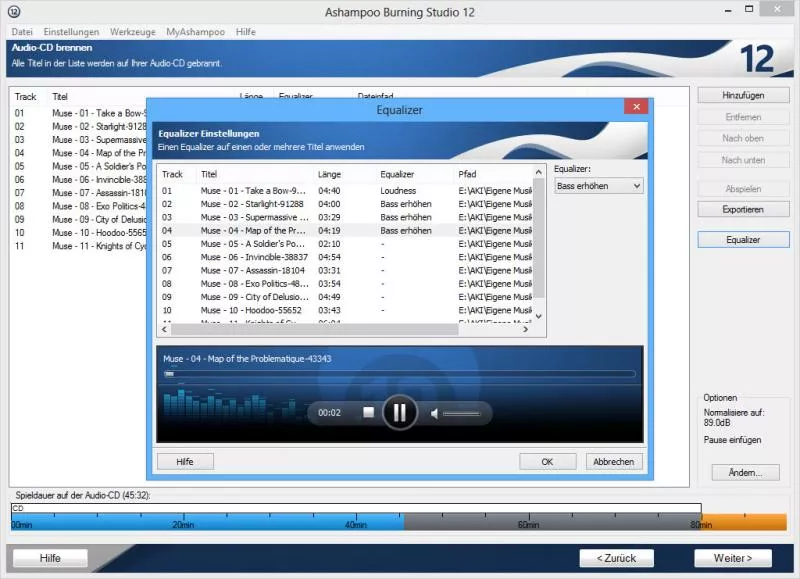Screen dimensions: 800x579
Task: Click the Länge column header in Equalizer dialog
Action: [329, 174]
